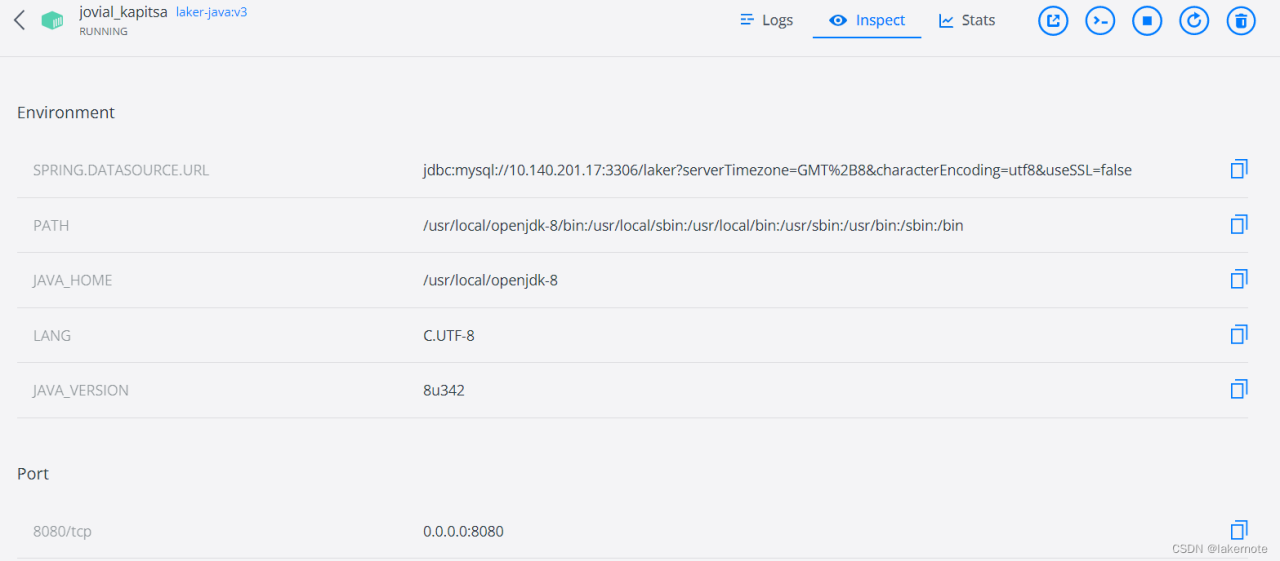Select the C.UTF-8 value
This screenshot has height=561, width=1280.
[x=448, y=335]
